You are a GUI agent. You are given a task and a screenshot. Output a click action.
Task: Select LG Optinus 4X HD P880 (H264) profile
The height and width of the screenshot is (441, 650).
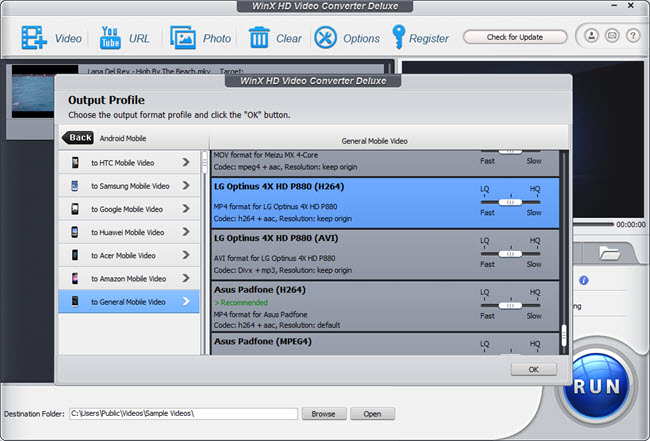tap(385, 203)
